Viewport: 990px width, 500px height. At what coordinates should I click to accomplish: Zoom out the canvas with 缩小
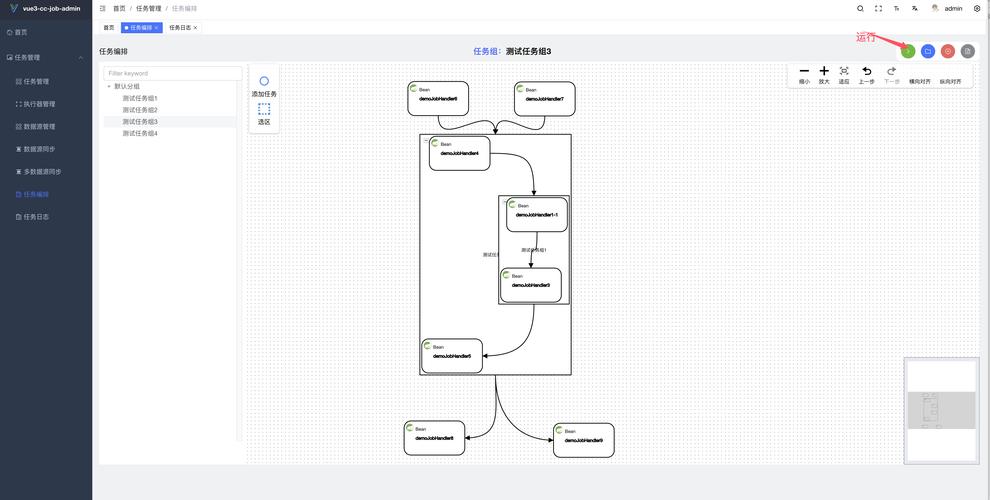pos(804,74)
